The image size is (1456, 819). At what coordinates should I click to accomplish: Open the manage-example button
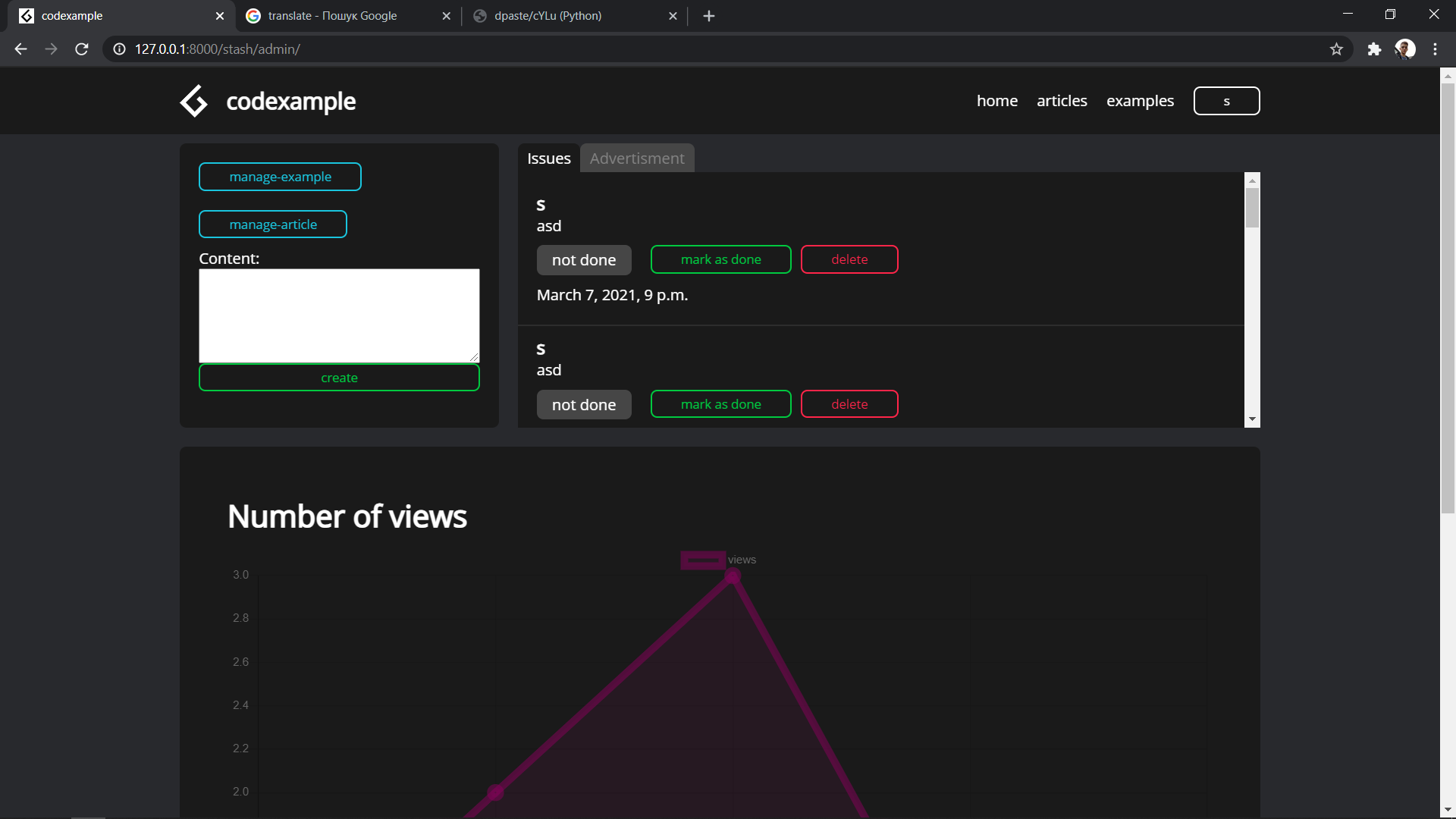point(280,177)
